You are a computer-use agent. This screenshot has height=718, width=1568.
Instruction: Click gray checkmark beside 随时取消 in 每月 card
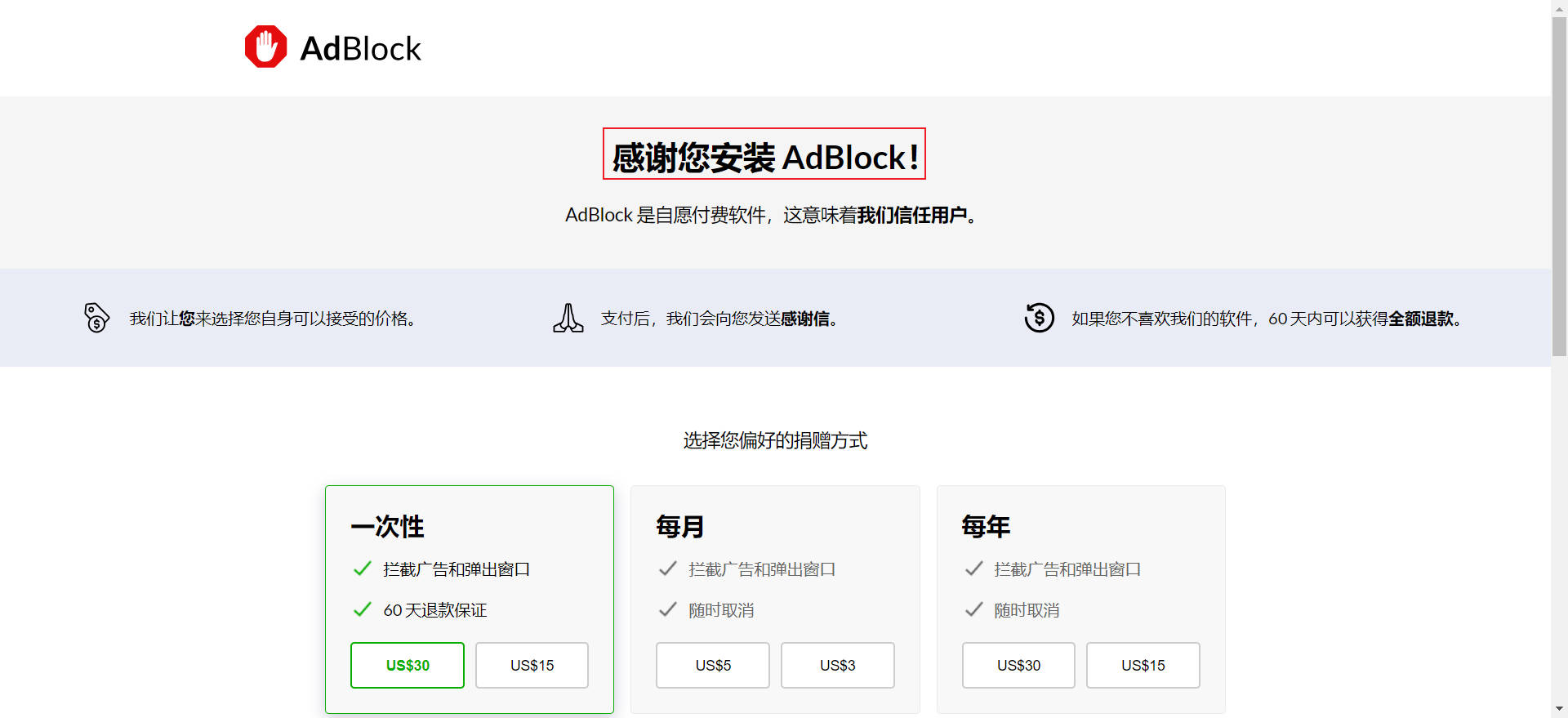click(x=667, y=609)
